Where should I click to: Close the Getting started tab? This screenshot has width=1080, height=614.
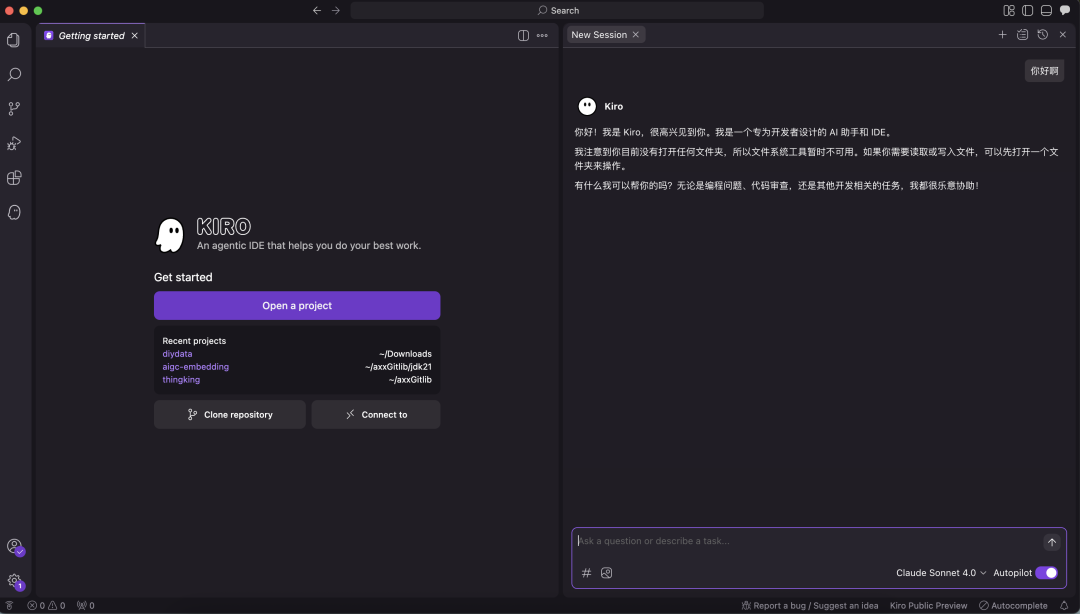click(x=134, y=35)
